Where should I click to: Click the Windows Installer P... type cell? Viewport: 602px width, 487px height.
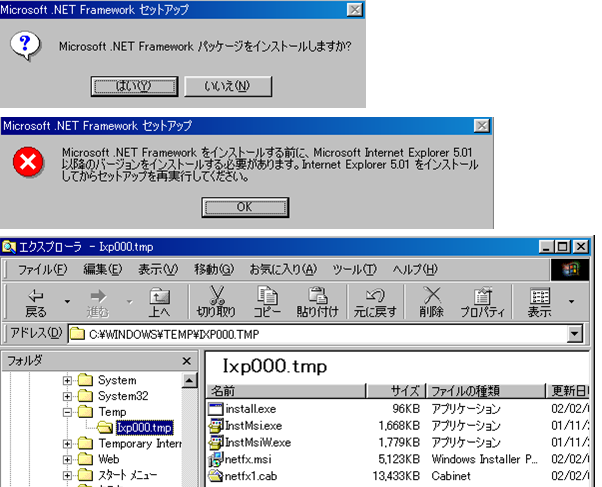[x=485, y=459]
